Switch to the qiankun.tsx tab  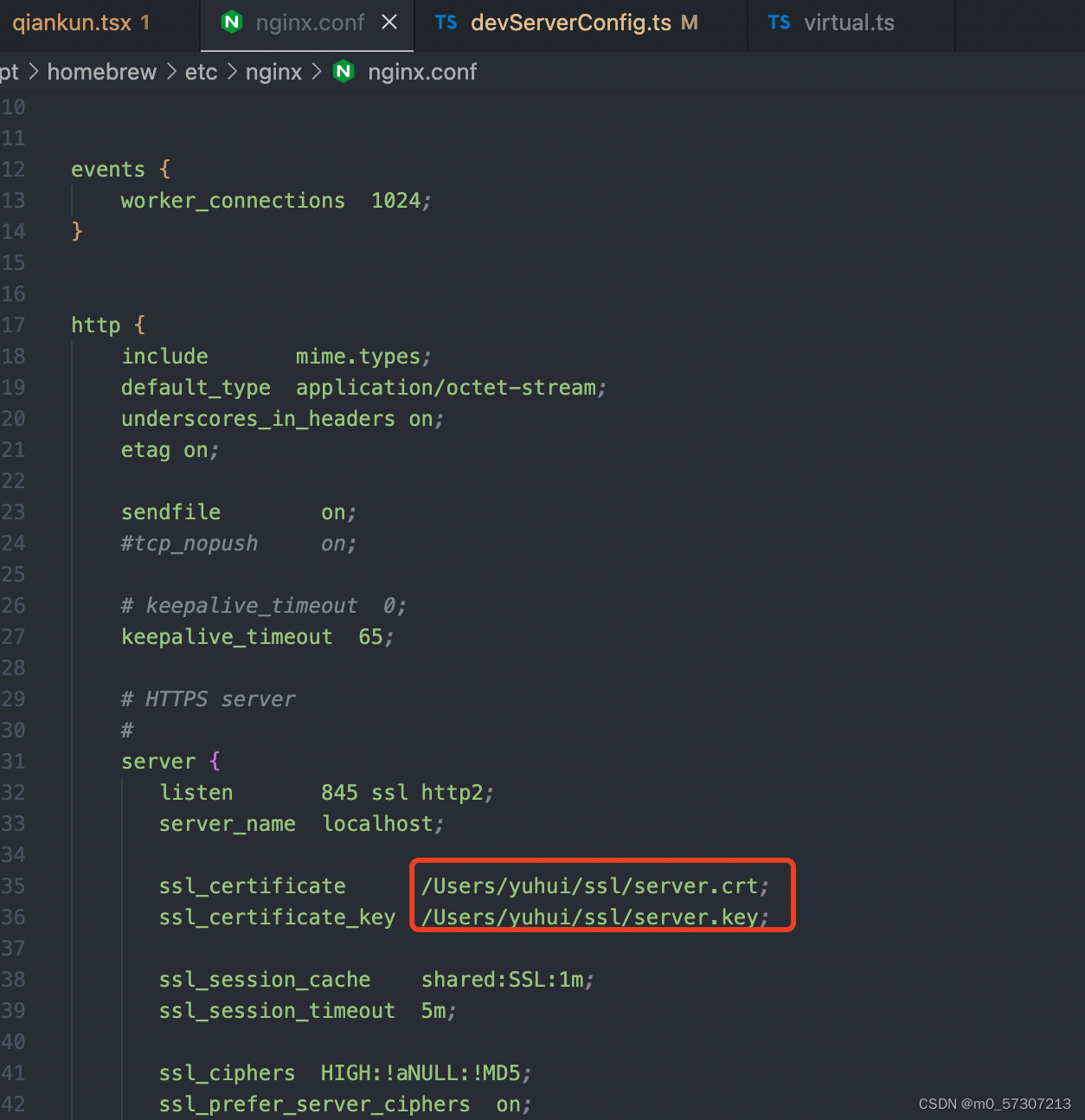(x=80, y=23)
